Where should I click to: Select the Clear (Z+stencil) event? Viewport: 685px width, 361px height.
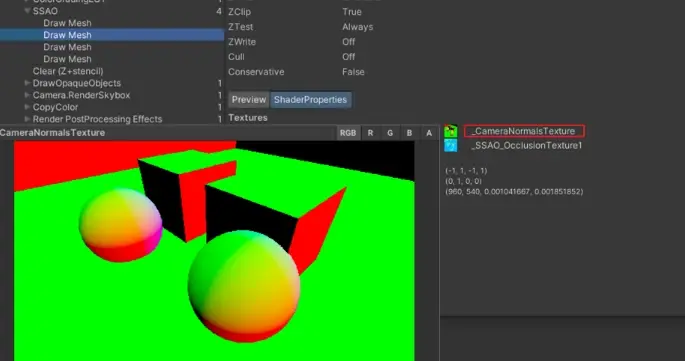pos(68,71)
